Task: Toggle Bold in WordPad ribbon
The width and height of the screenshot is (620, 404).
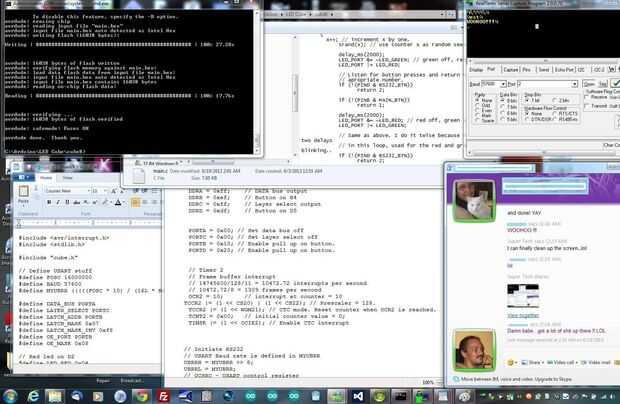Action: coord(49,202)
